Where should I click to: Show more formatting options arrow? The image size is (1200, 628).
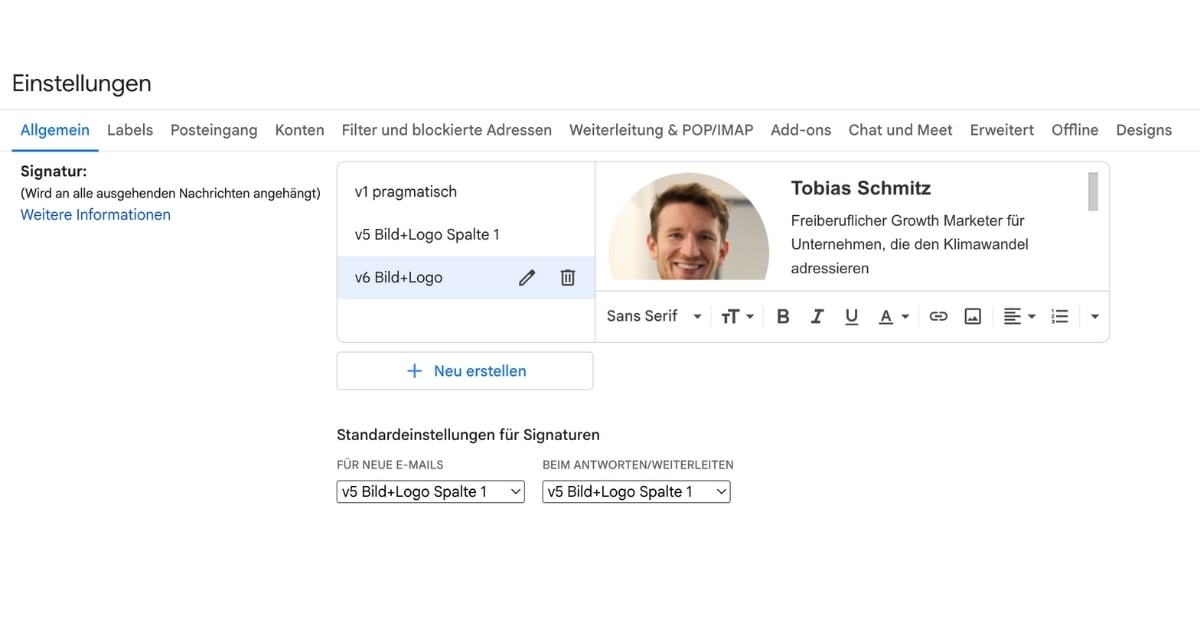[x=1094, y=316]
